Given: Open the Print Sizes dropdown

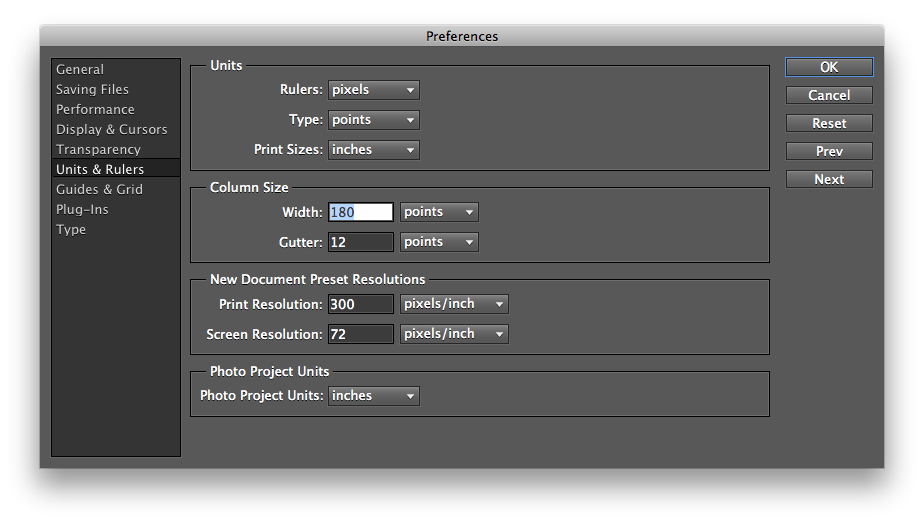Looking at the screenshot, I should click(x=374, y=150).
